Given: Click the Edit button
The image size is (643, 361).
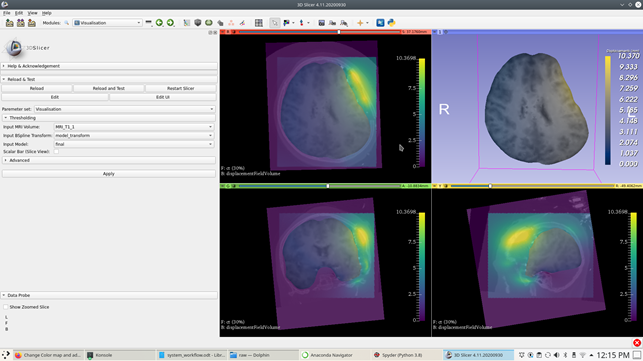Looking at the screenshot, I should (55, 97).
